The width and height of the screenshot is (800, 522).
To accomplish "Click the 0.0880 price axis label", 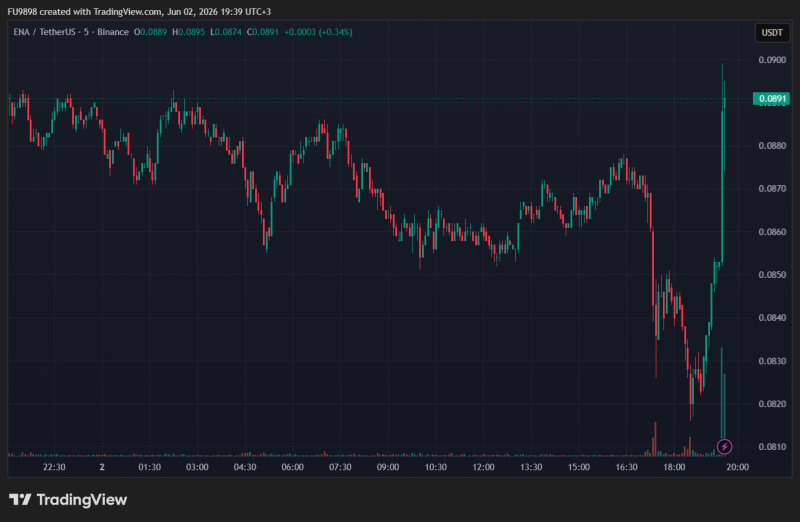I will (772, 146).
